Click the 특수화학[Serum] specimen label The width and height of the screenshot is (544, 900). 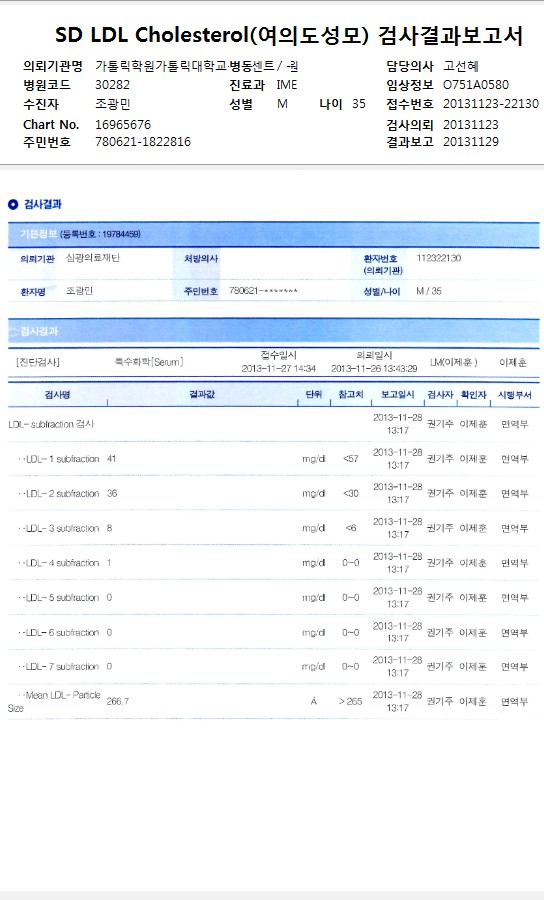coord(149,362)
